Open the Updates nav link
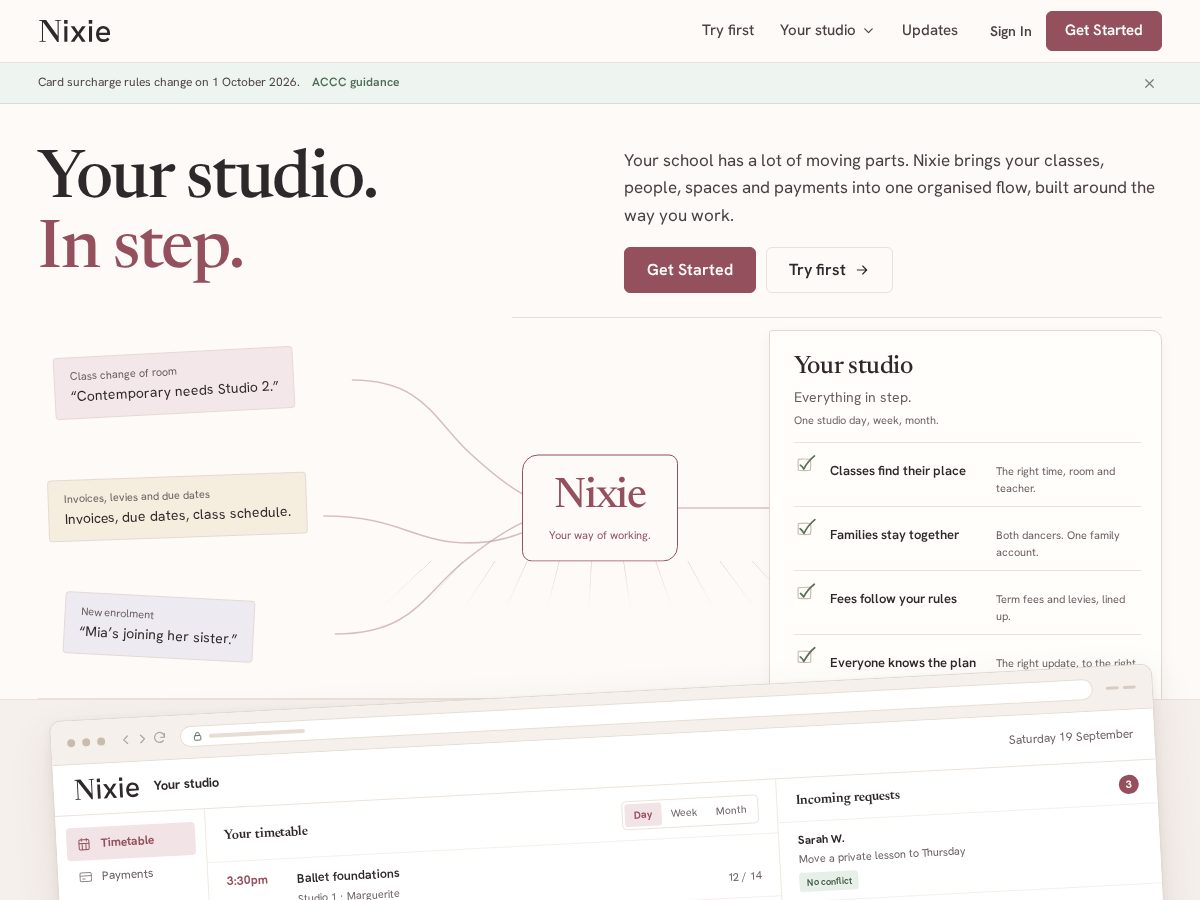 pos(930,30)
